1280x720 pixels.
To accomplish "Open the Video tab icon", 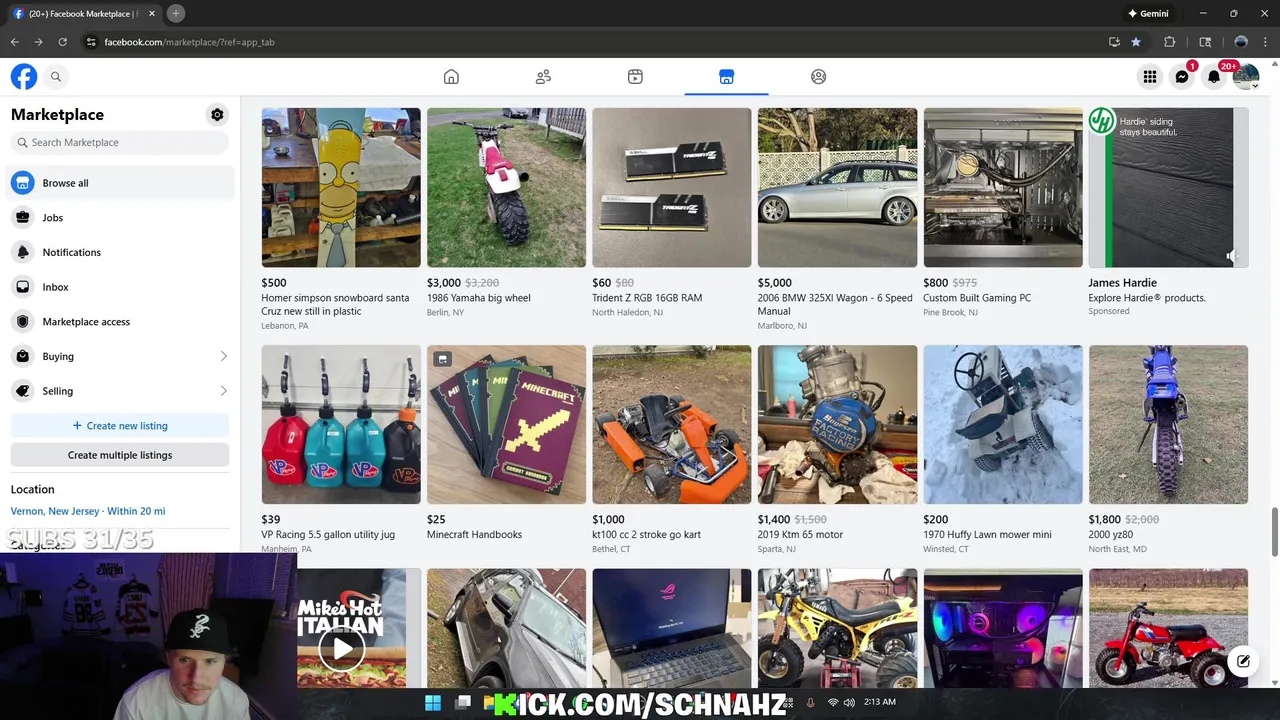I will 635,76.
